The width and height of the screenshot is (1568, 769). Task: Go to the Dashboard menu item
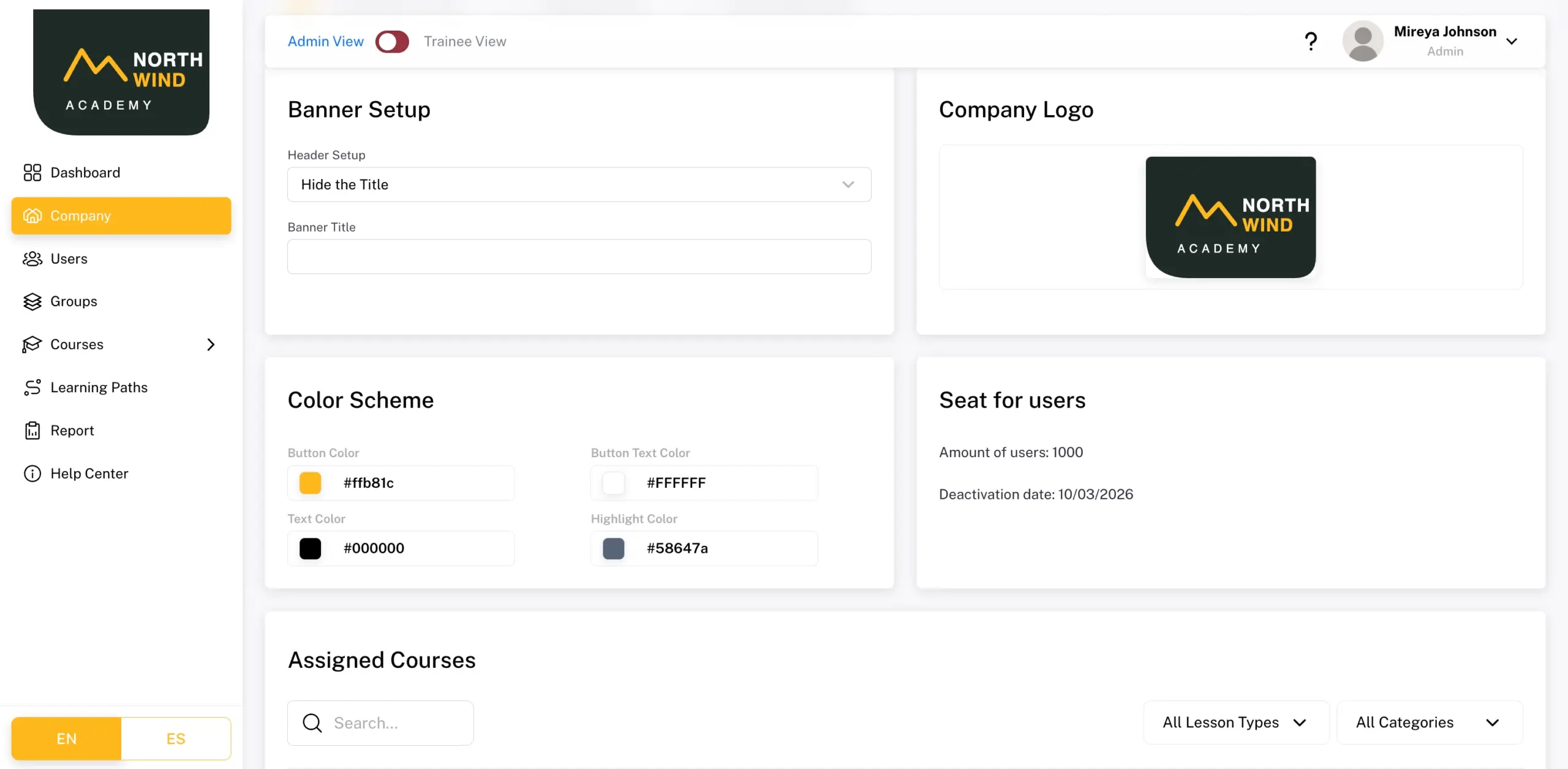coord(121,173)
